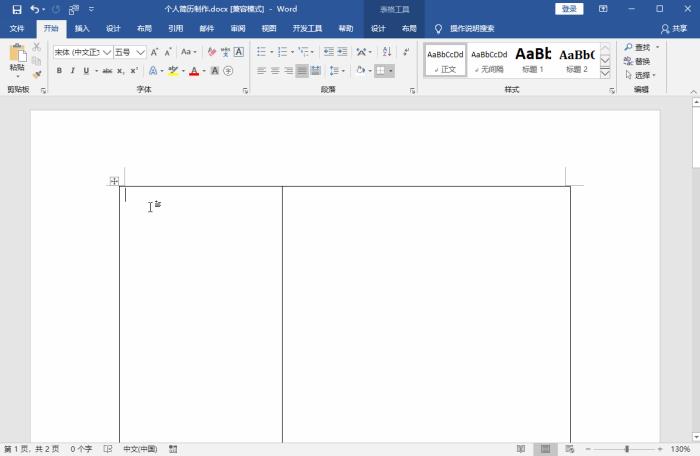Toggle show paragraph marks
The image size is (700, 456).
click(406, 51)
